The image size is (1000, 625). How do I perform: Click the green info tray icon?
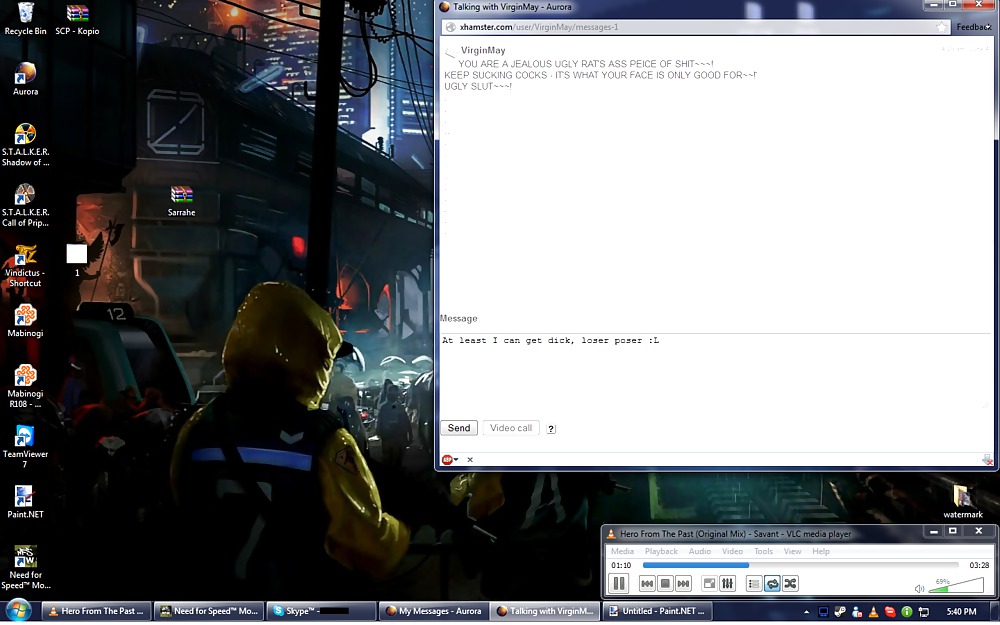click(x=906, y=612)
